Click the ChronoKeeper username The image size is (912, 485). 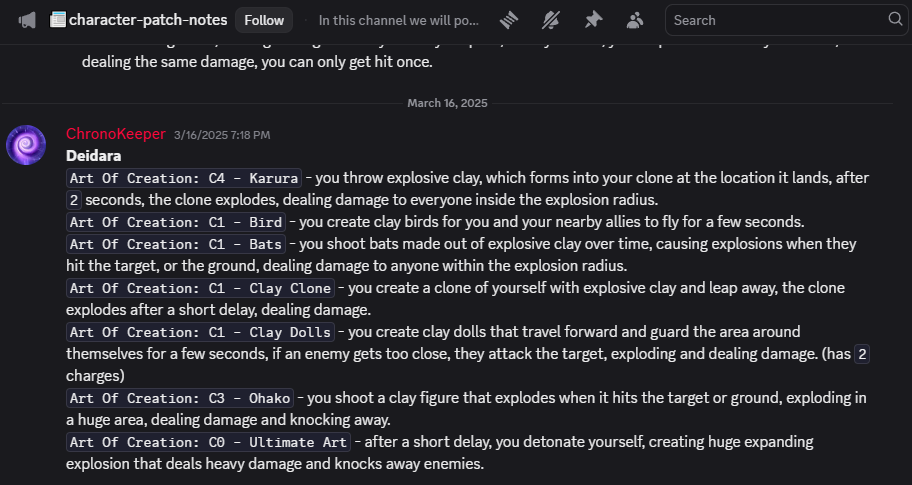click(x=116, y=134)
